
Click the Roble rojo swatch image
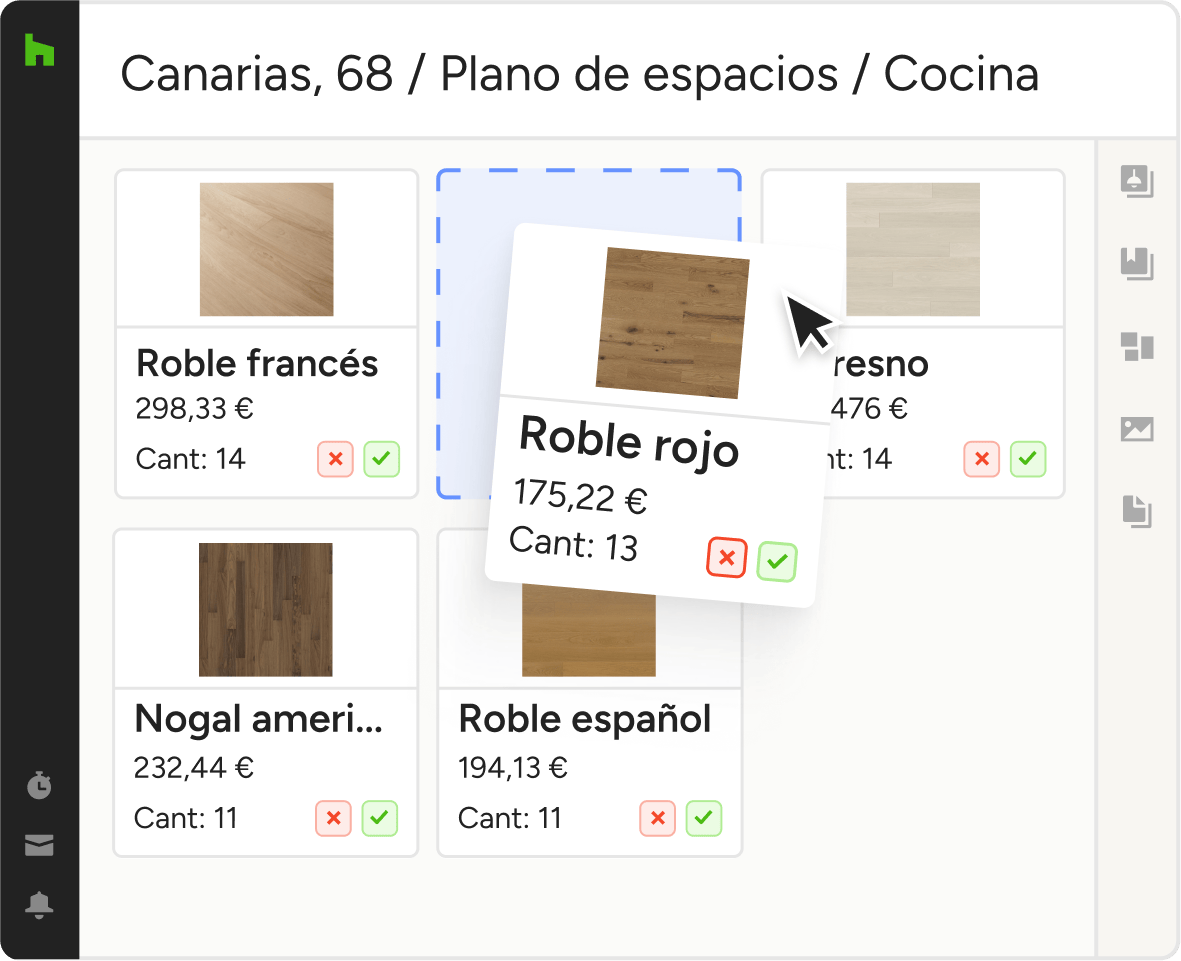(x=672, y=323)
